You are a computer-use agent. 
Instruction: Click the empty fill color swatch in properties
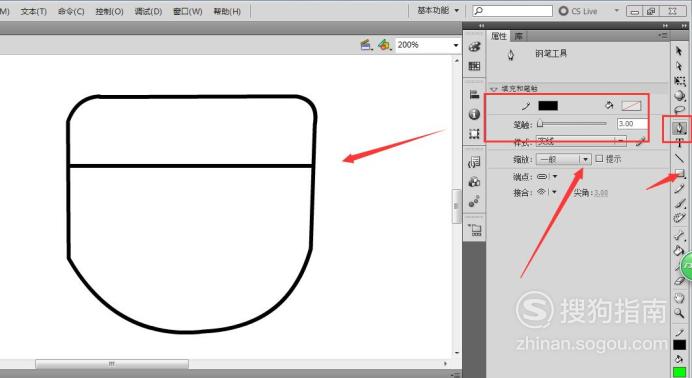click(631, 105)
